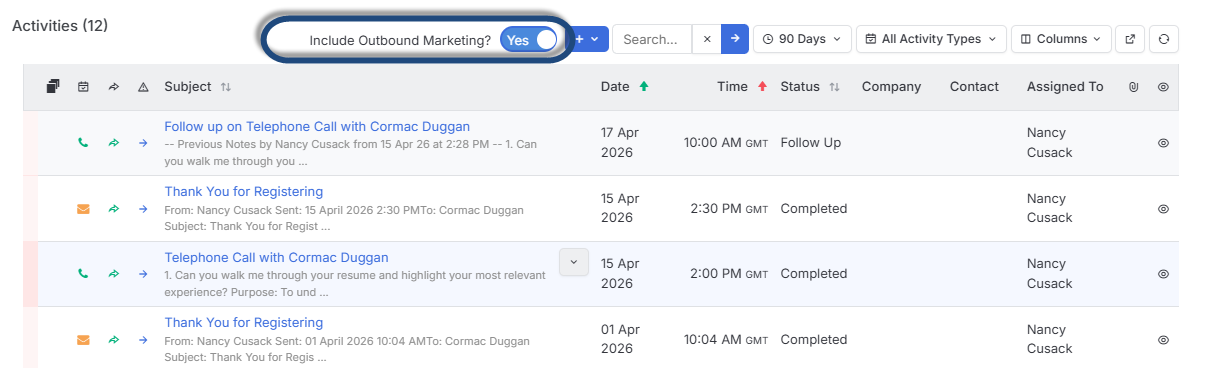The width and height of the screenshot is (1207, 368).
Task: Click the 10:04 AM GMT time cell
Action: tap(726, 340)
